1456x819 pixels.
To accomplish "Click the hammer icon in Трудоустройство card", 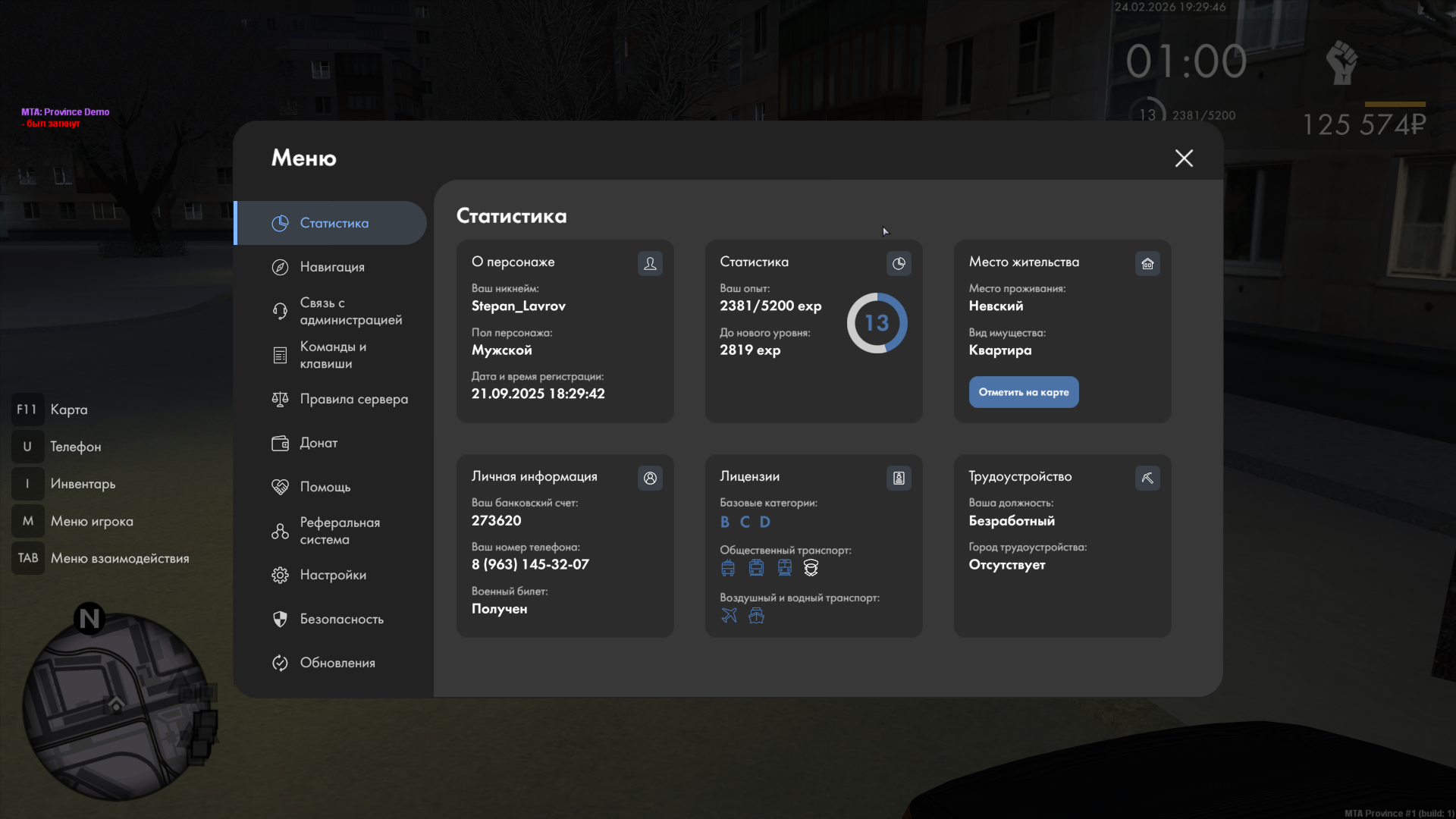I will 1147,478.
